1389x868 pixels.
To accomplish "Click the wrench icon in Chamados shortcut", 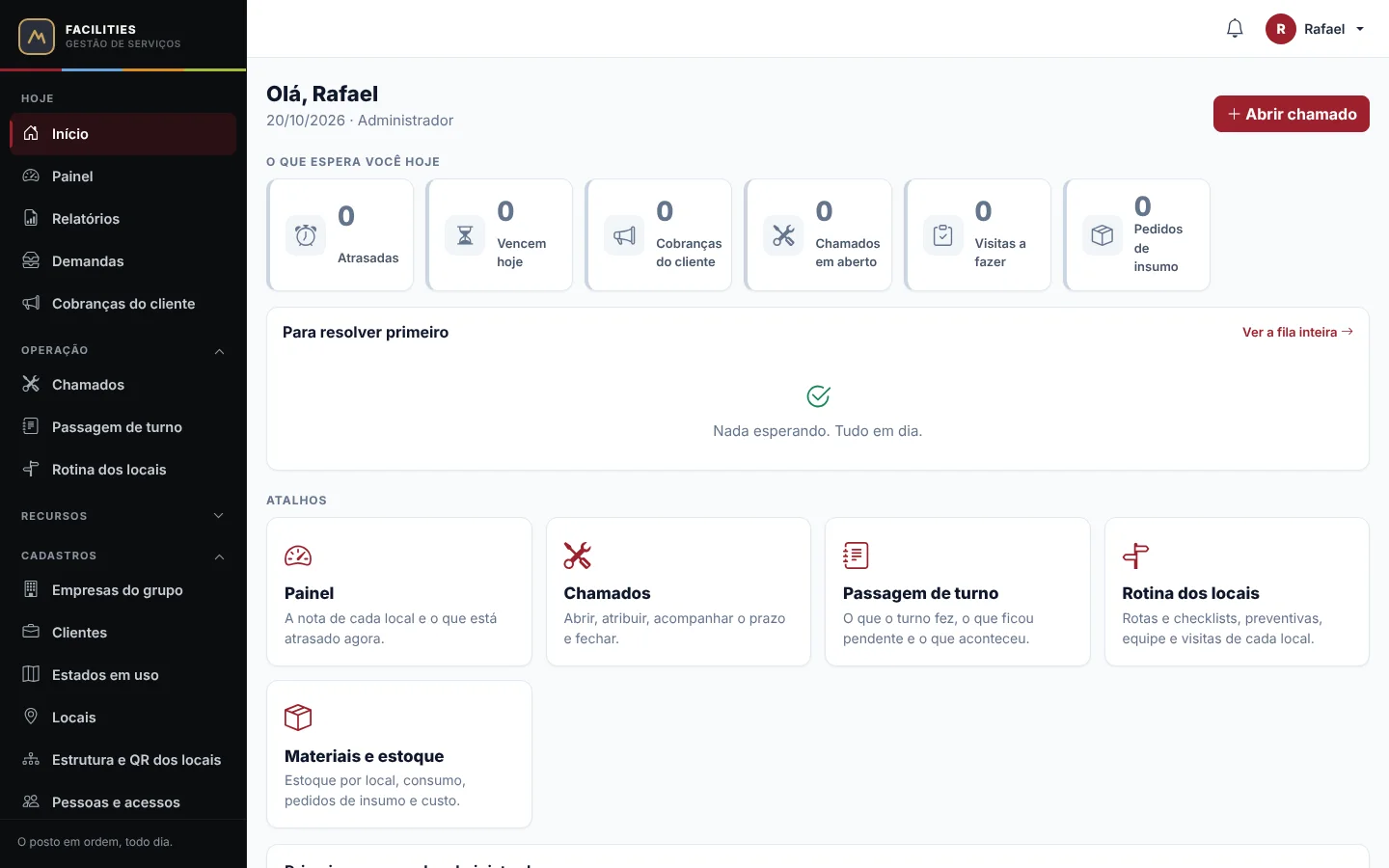I will click(x=577, y=556).
